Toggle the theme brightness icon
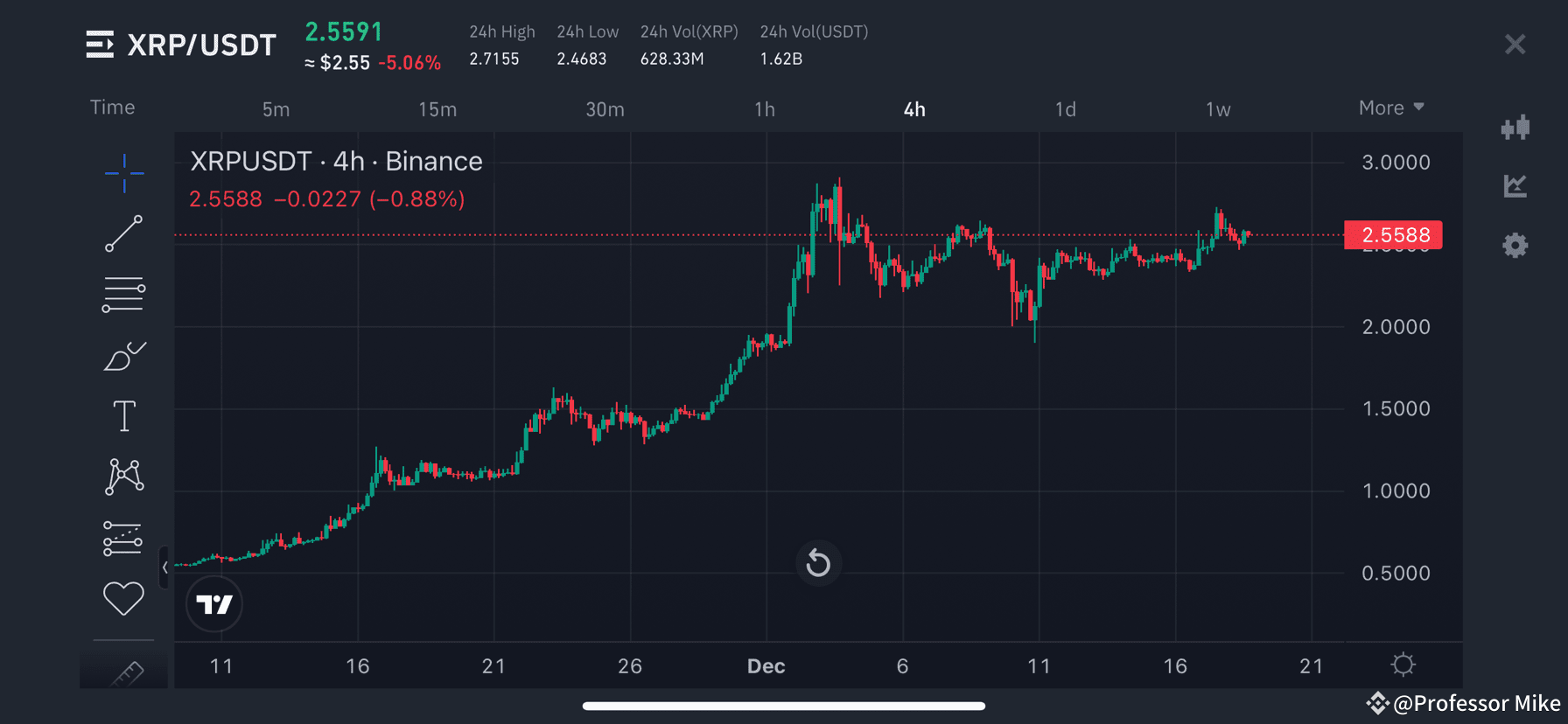 [x=1403, y=665]
